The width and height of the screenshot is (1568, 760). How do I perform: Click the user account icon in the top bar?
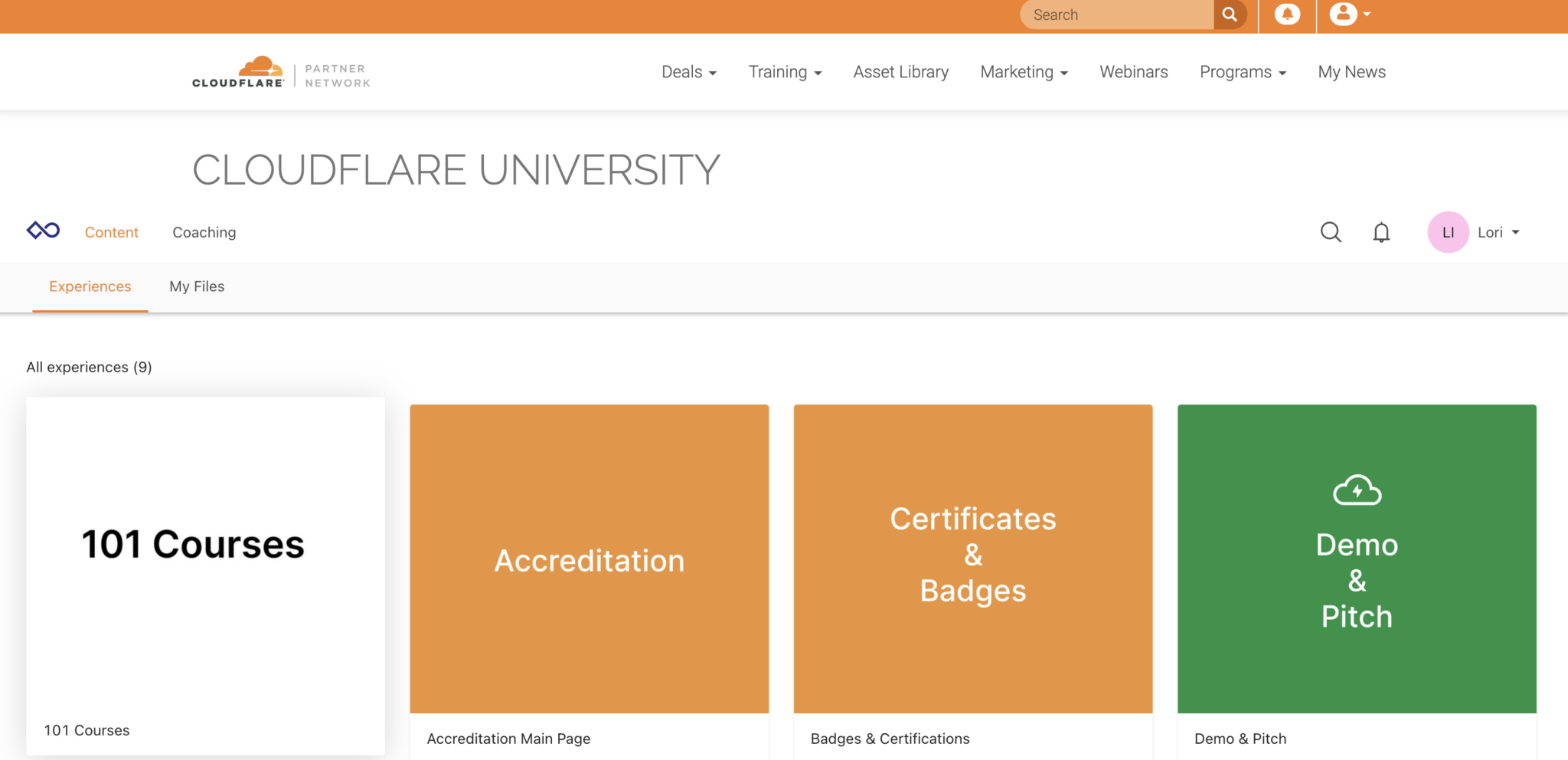point(1342,14)
